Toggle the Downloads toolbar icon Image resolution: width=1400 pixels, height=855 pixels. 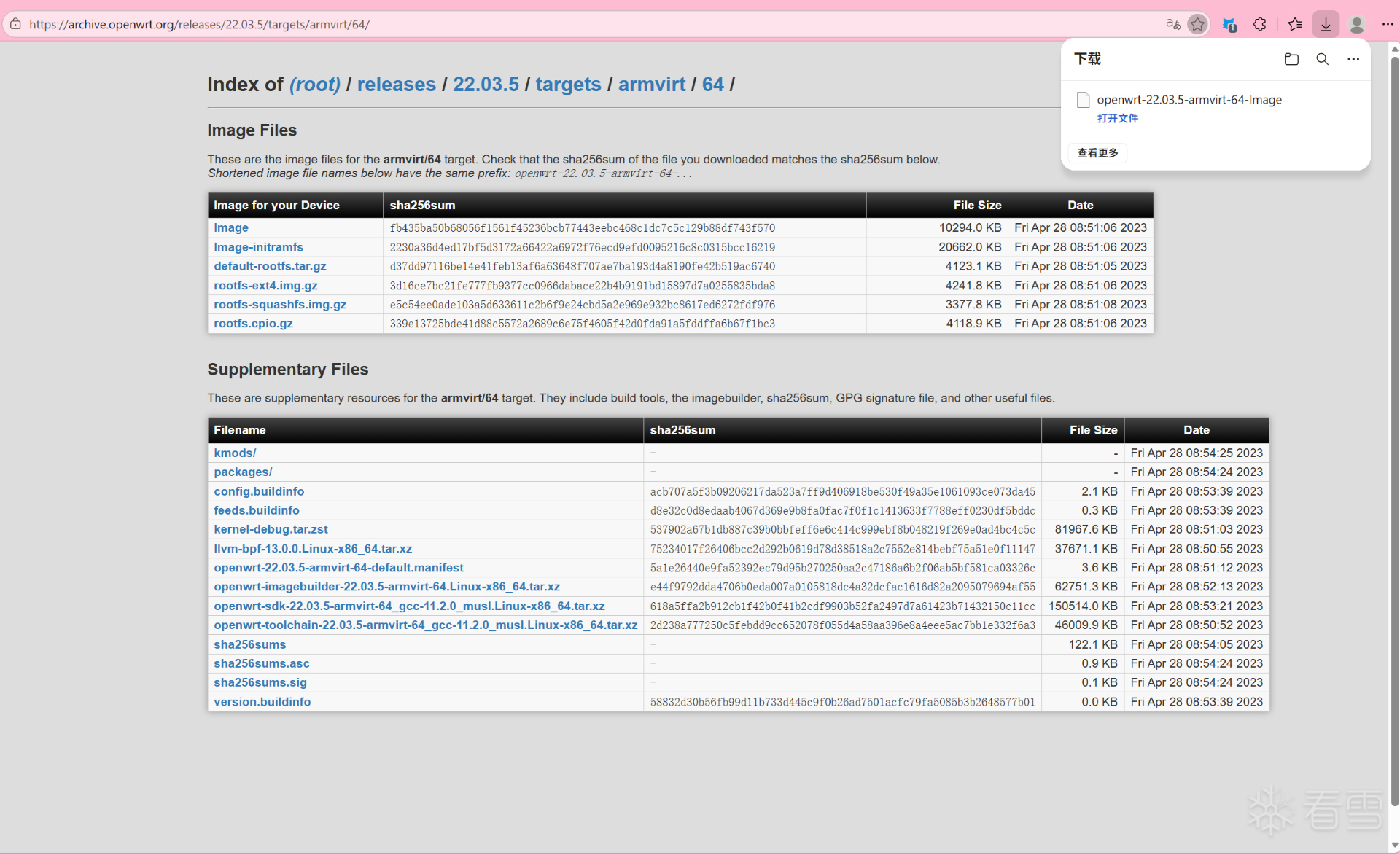coord(1326,24)
